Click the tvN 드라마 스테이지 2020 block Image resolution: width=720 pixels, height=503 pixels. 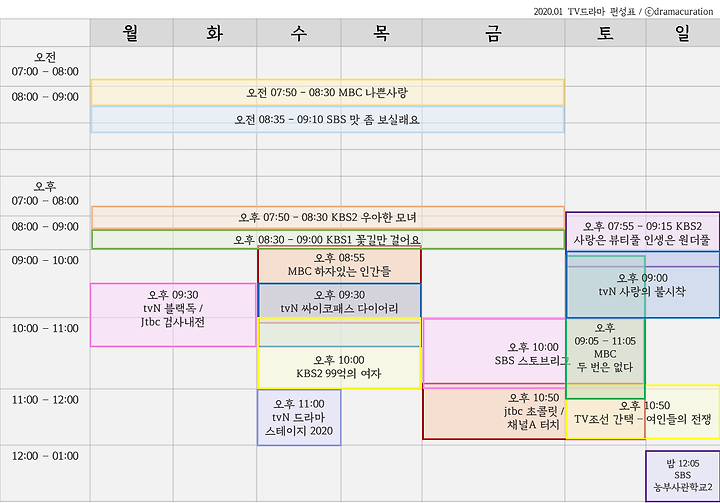pos(299,418)
